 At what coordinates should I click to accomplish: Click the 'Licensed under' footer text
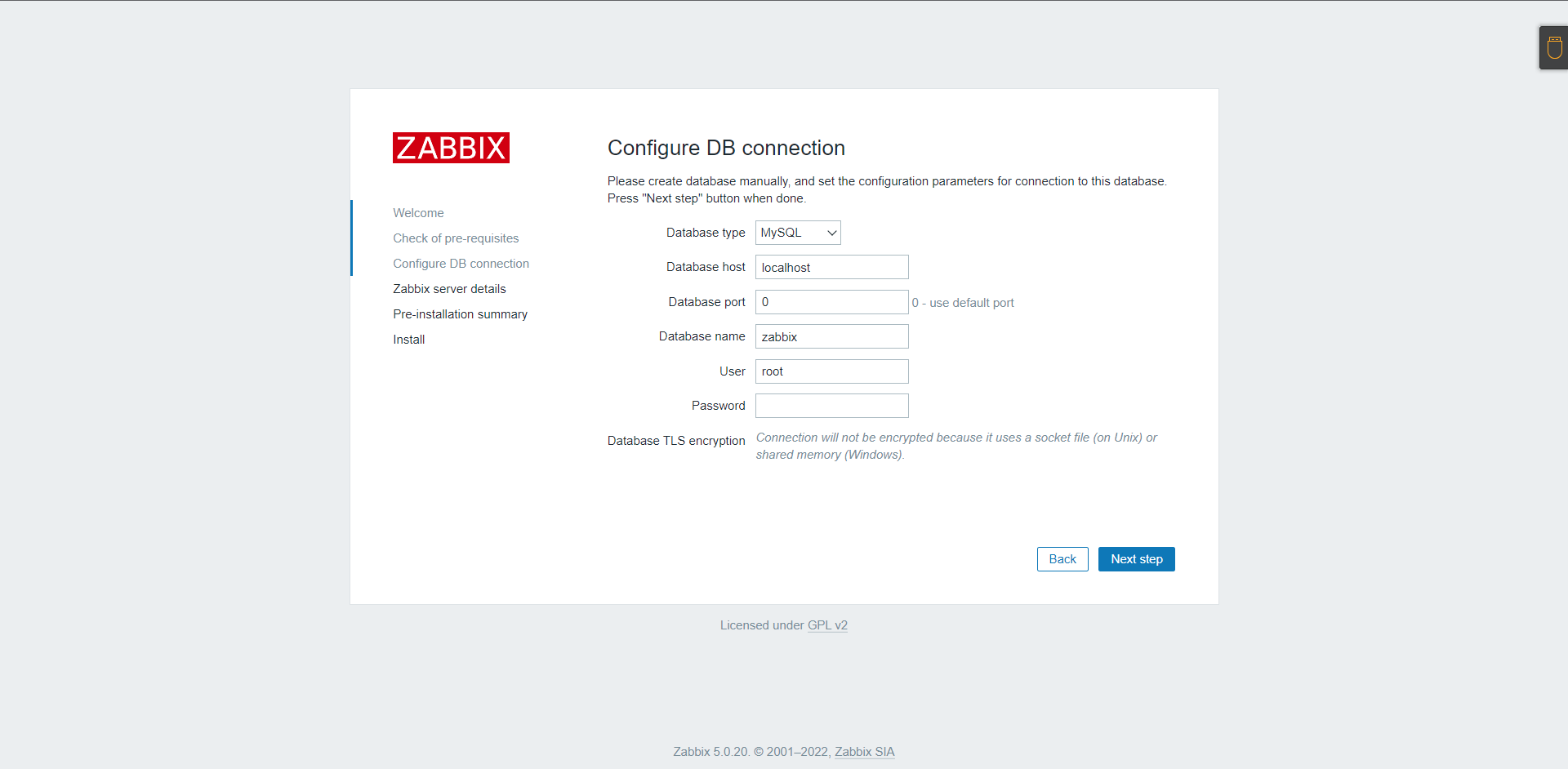pyautogui.click(x=762, y=625)
